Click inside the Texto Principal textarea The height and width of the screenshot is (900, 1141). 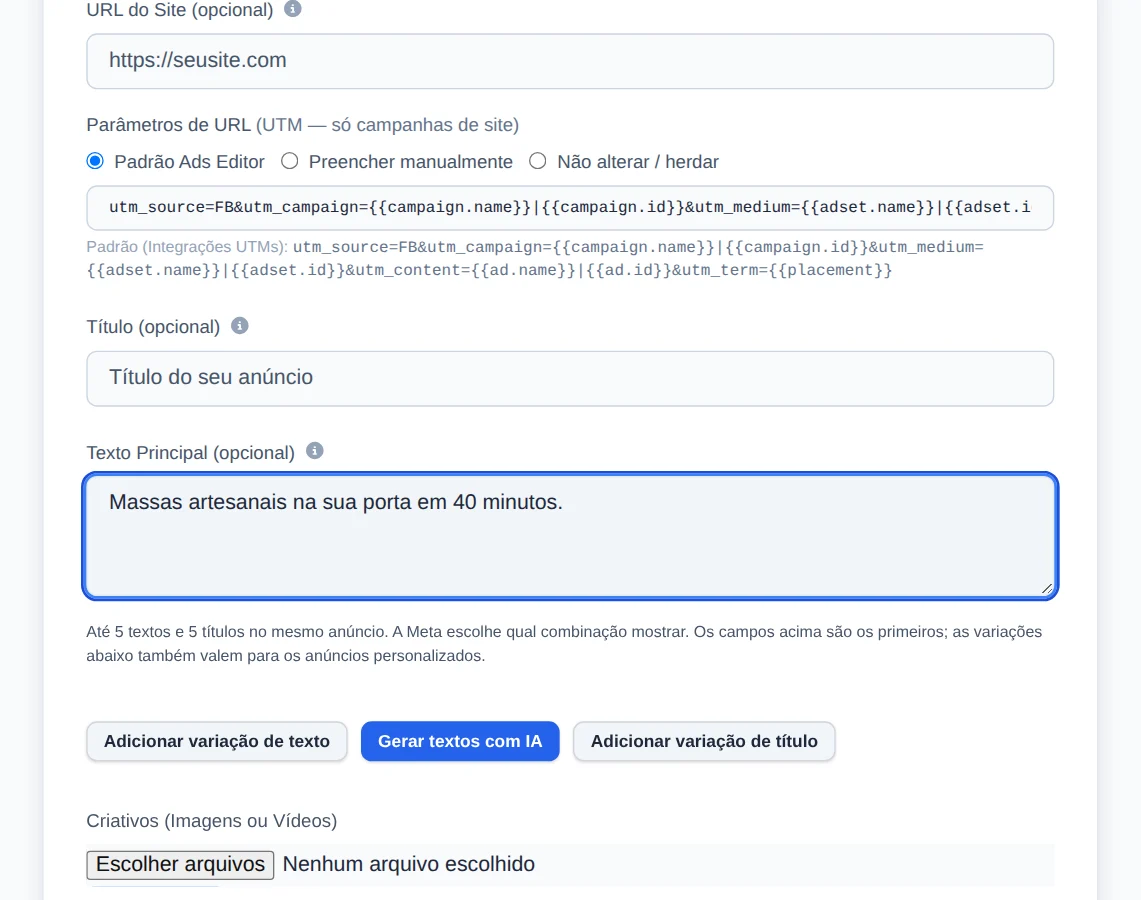pos(570,535)
